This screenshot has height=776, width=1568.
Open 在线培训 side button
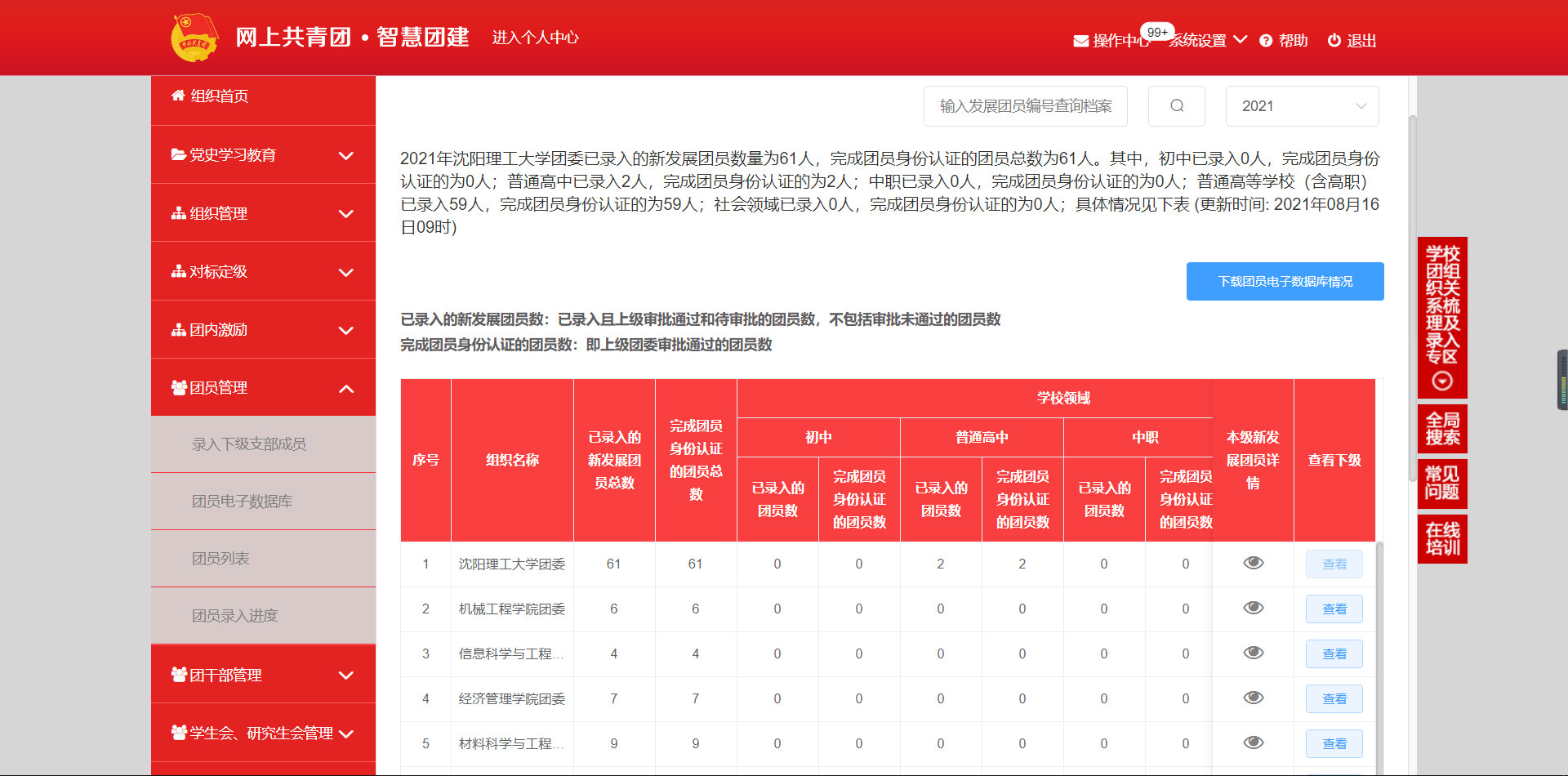[1442, 539]
